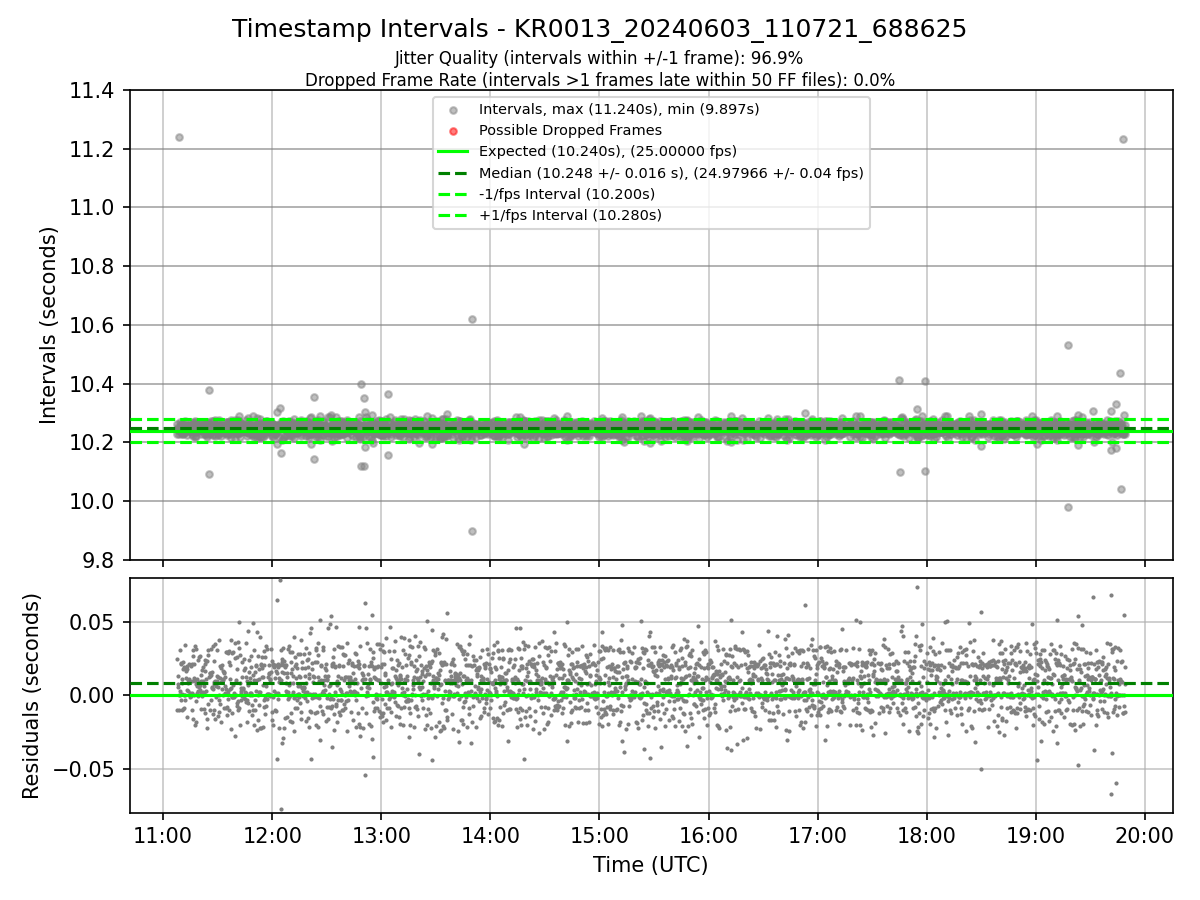Click legend entry '+1/fps Interval (10.280s)'
Viewport: 1200px width, 900px height.
570,215
